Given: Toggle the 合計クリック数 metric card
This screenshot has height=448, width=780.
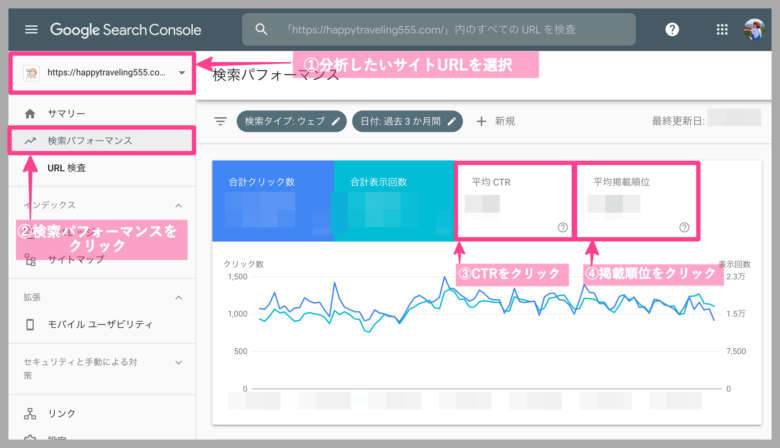Looking at the screenshot, I should [x=273, y=201].
